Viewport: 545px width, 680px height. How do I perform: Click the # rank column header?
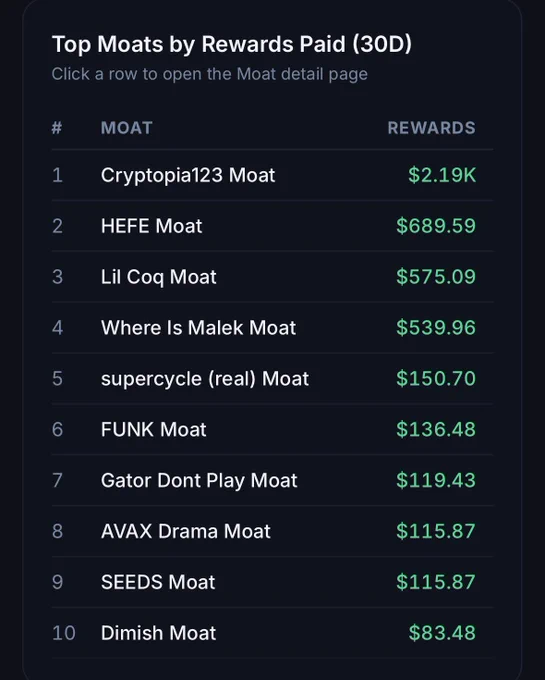(x=57, y=128)
